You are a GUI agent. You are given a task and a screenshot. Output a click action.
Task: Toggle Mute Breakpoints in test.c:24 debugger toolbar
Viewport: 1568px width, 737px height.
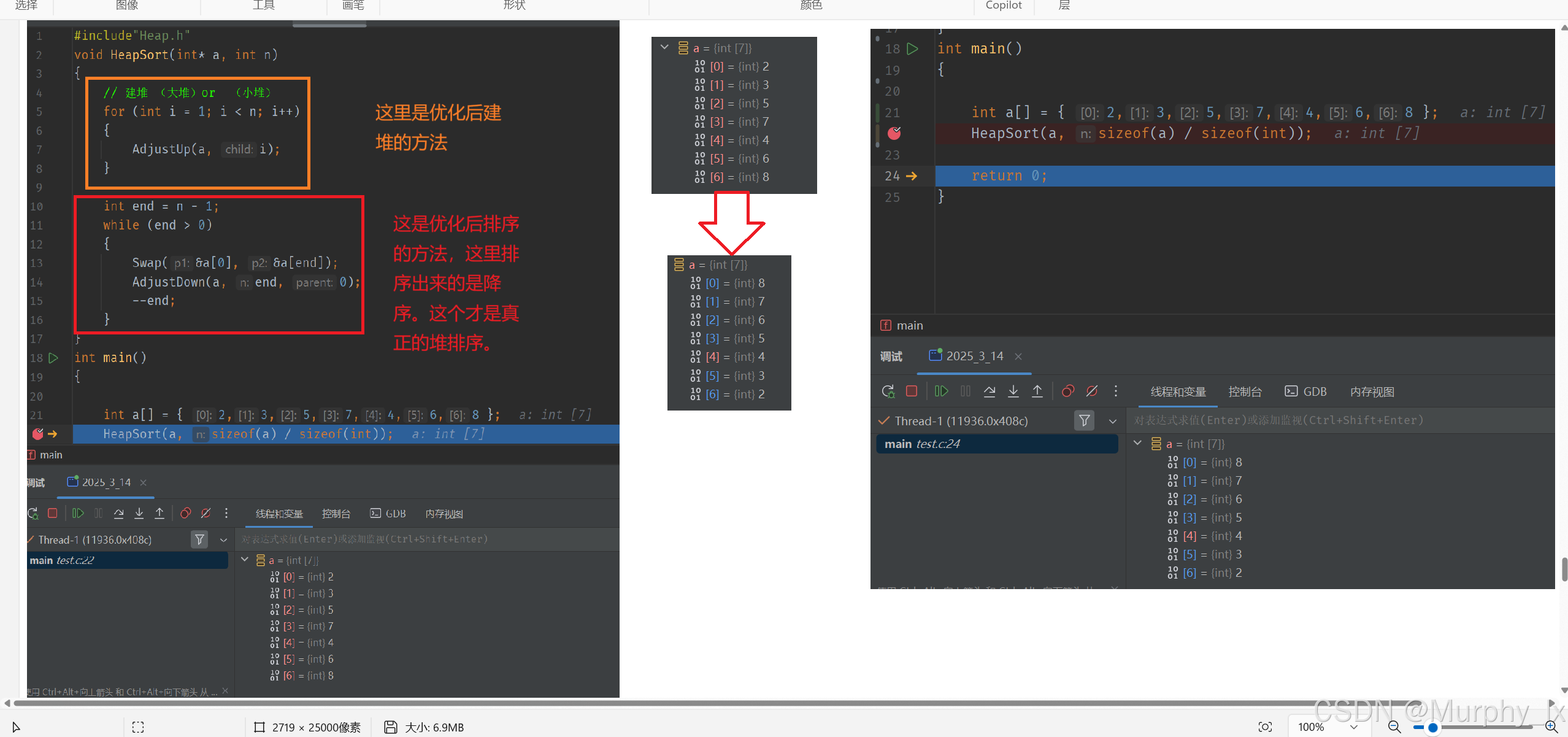[x=1092, y=392]
